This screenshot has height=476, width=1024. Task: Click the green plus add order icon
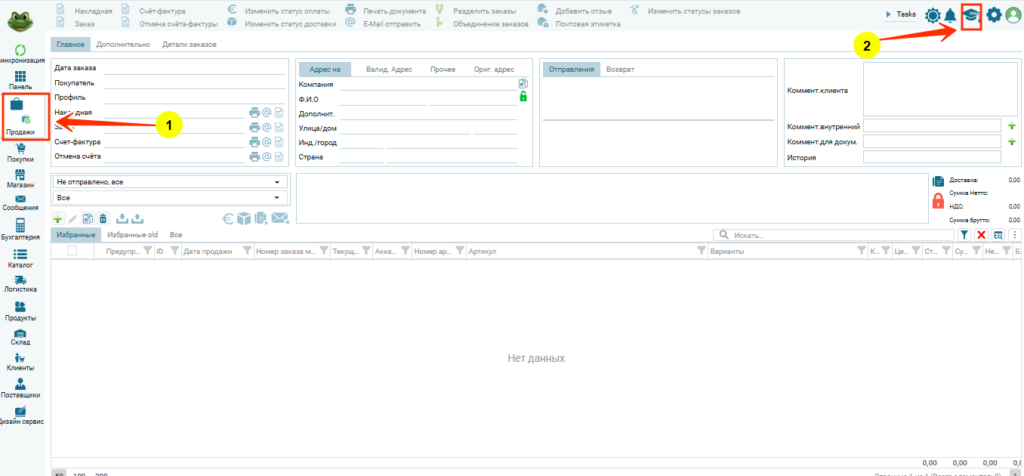click(x=57, y=218)
